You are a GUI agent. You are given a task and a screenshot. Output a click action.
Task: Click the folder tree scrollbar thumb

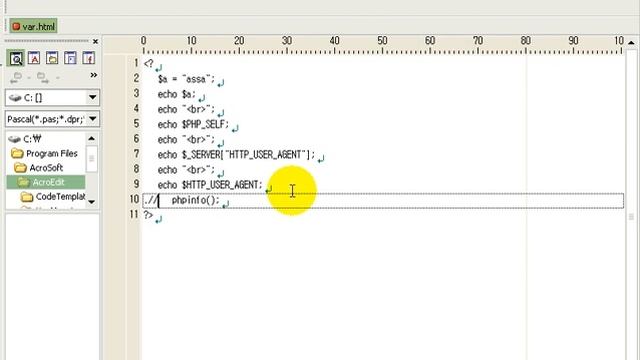pyautogui.click(x=92, y=159)
